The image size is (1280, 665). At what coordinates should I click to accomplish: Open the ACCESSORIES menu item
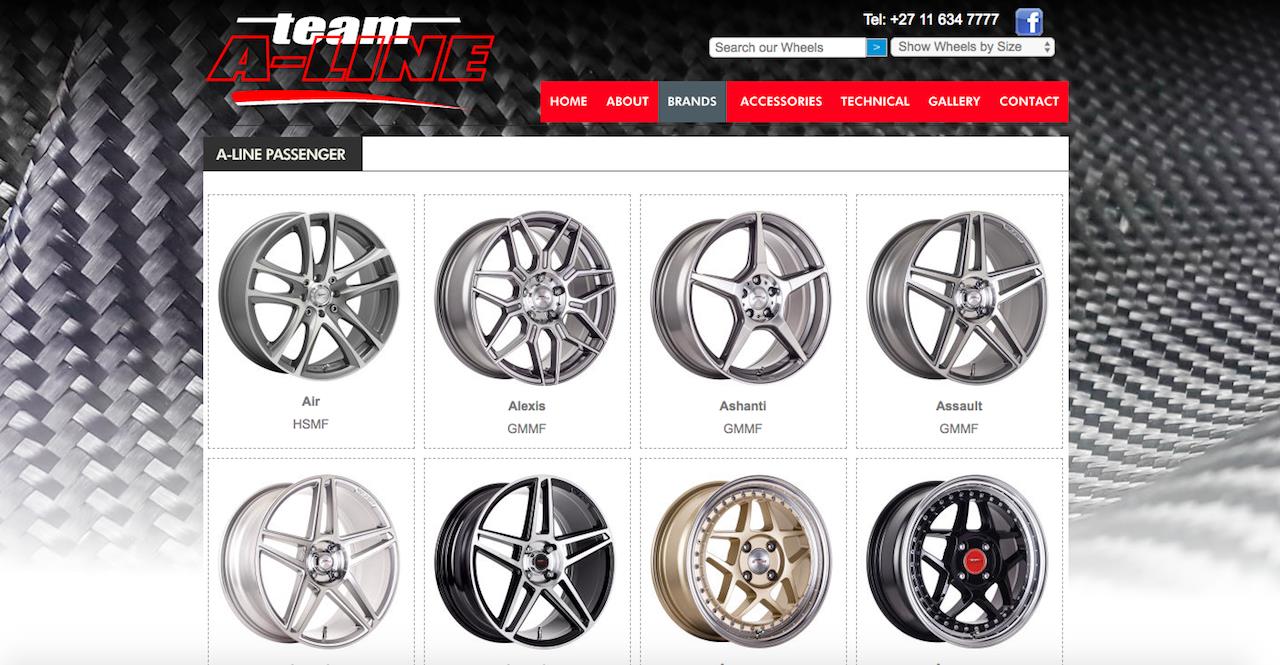coord(781,101)
